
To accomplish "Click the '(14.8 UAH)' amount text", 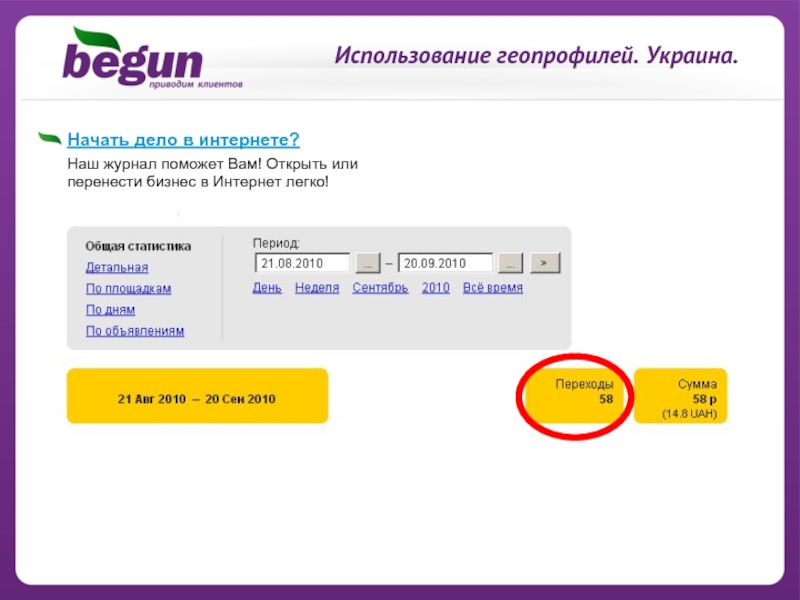I will point(689,414).
